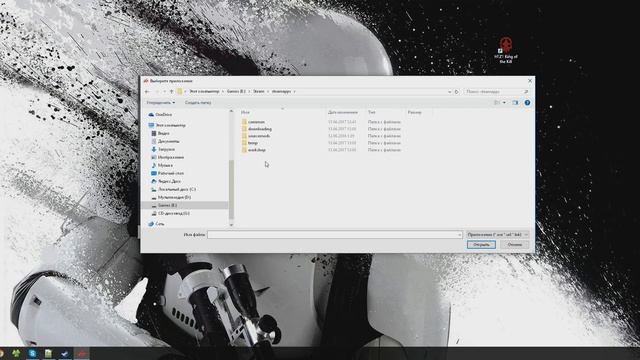Click the navigation pane scroll-down arrow
Screen dimensions: 640x360
[231, 224]
